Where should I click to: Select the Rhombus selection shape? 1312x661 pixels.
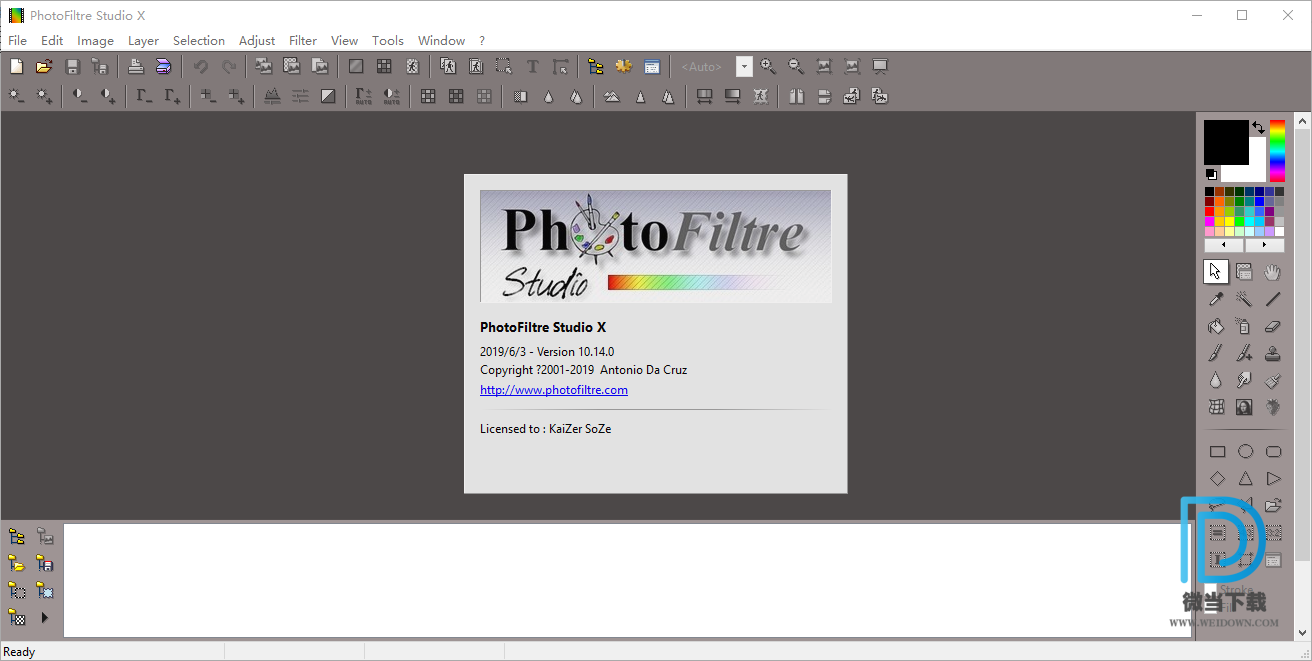pos(1217,479)
